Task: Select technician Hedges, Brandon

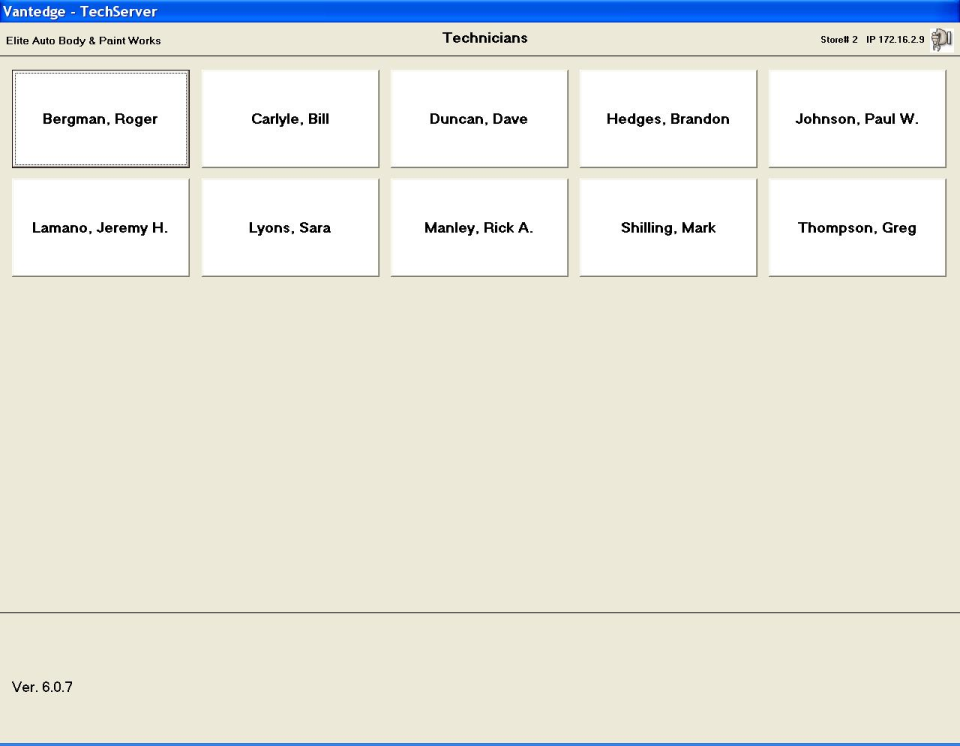Action: (x=667, y=118)
